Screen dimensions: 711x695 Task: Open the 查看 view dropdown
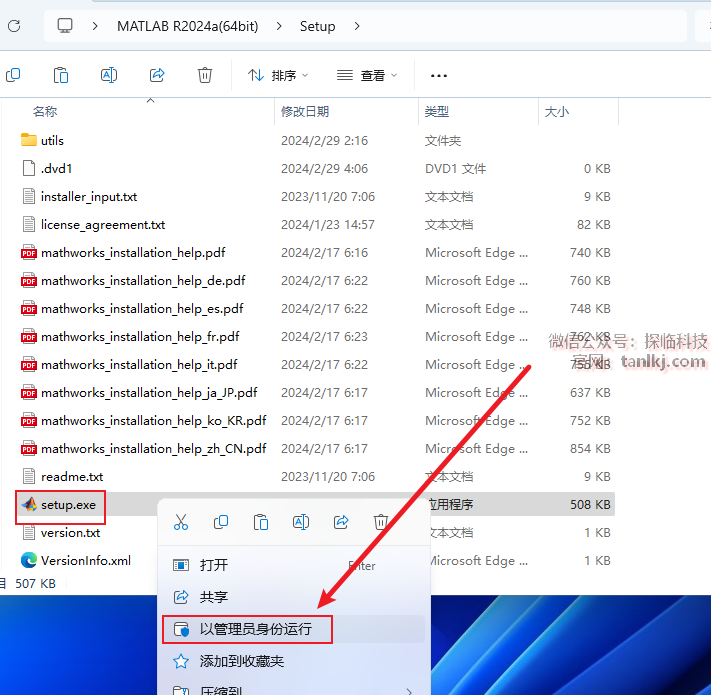pos(367,75)
